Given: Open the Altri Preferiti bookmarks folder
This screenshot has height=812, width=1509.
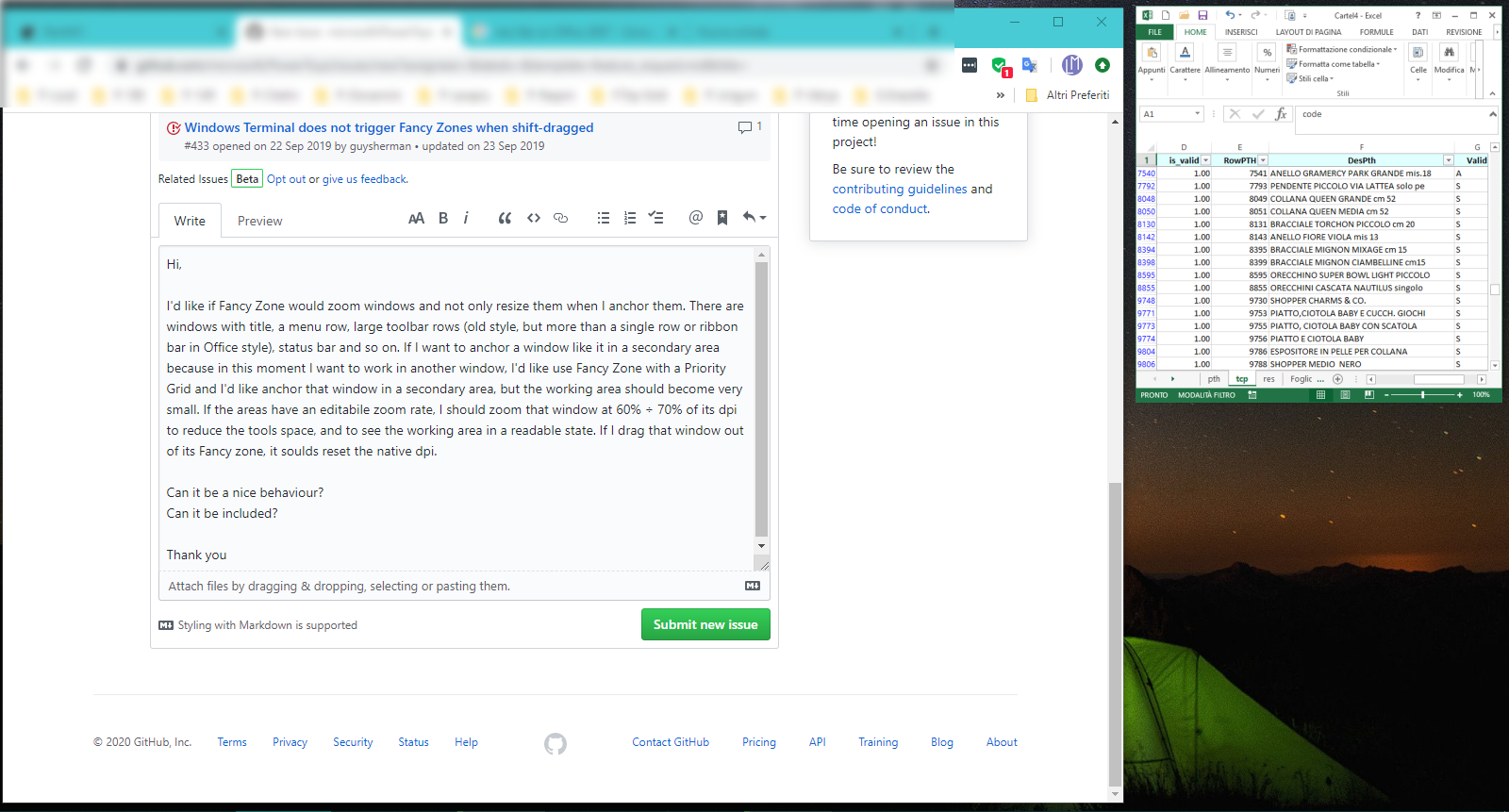Looking at the screenshot, I should click(x=1068, y=95).
